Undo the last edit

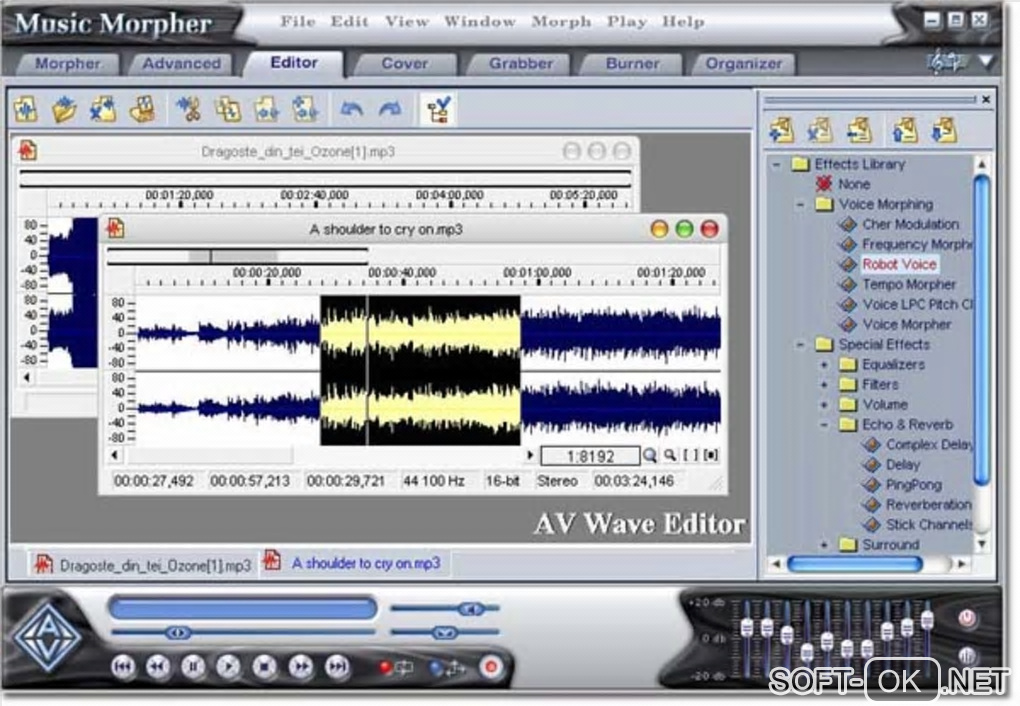(351, 109)
